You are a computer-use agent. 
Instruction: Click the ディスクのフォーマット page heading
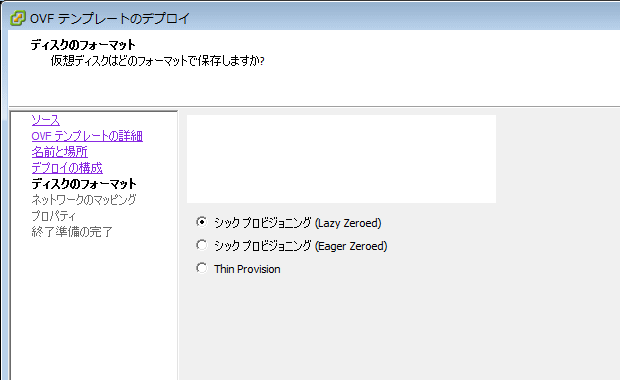83,45
